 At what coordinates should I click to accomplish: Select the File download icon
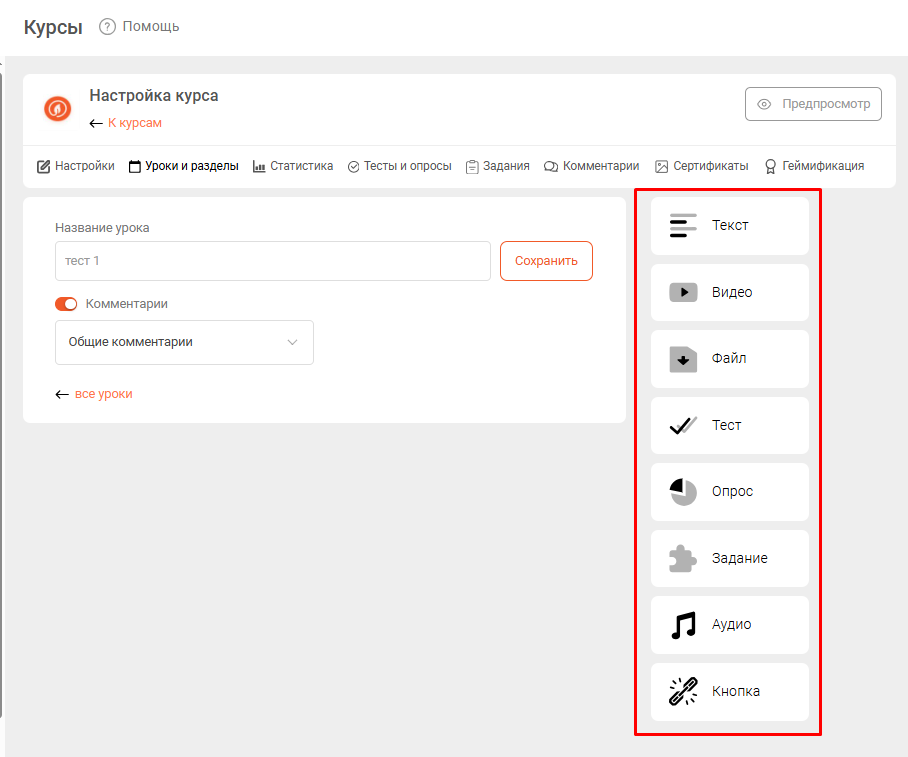(x=683, y=359)
